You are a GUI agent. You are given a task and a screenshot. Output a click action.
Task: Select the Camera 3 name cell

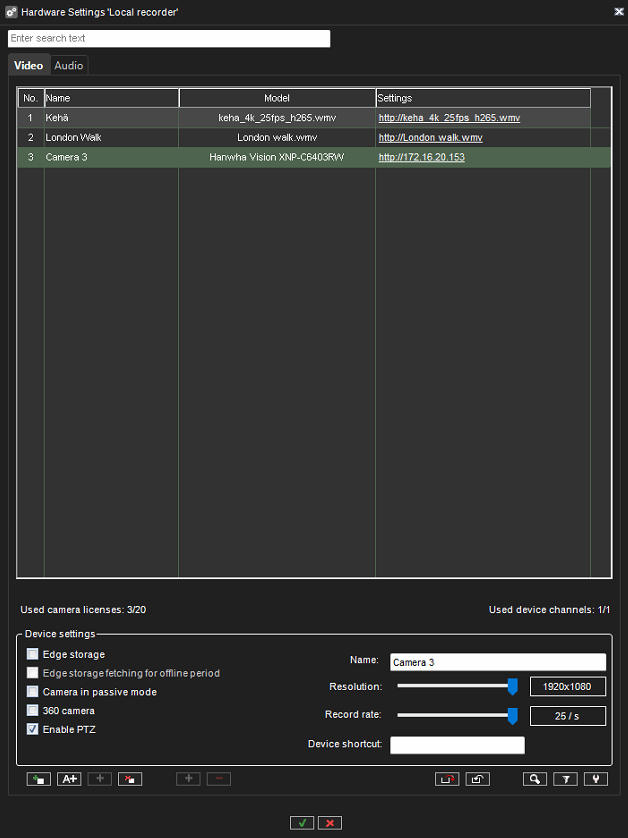111,157
